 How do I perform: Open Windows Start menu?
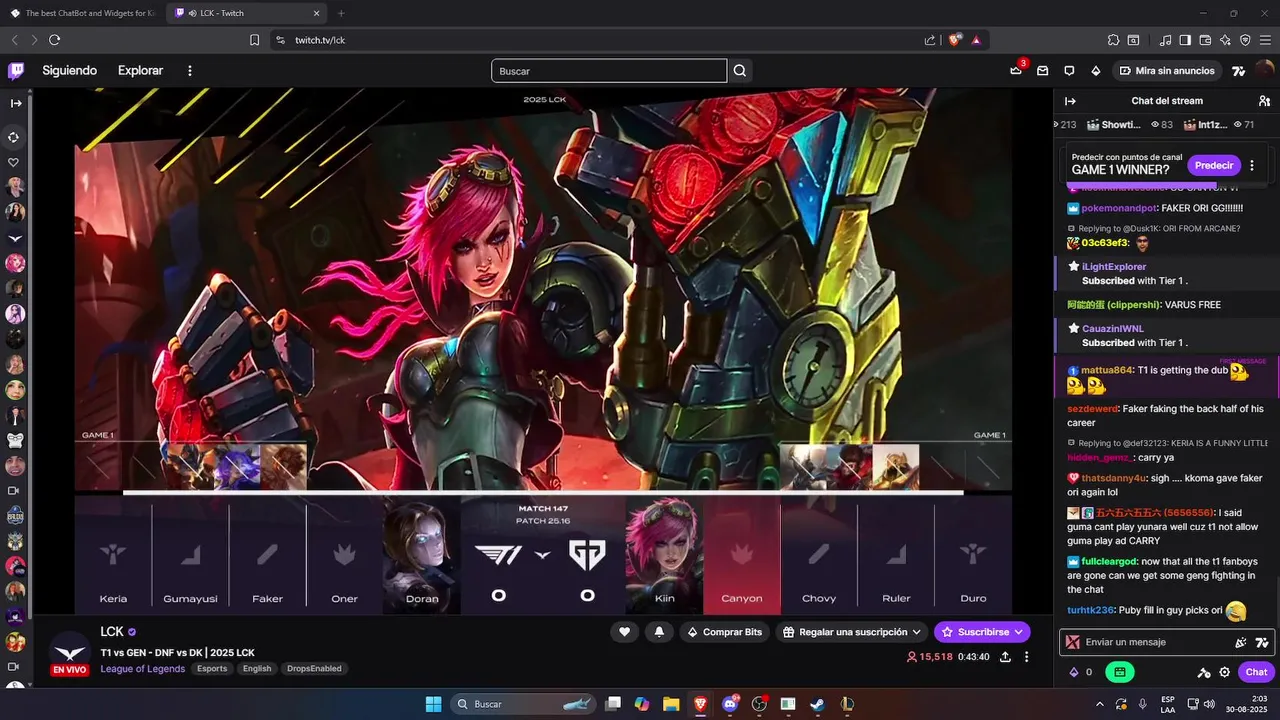pos(433,704)
